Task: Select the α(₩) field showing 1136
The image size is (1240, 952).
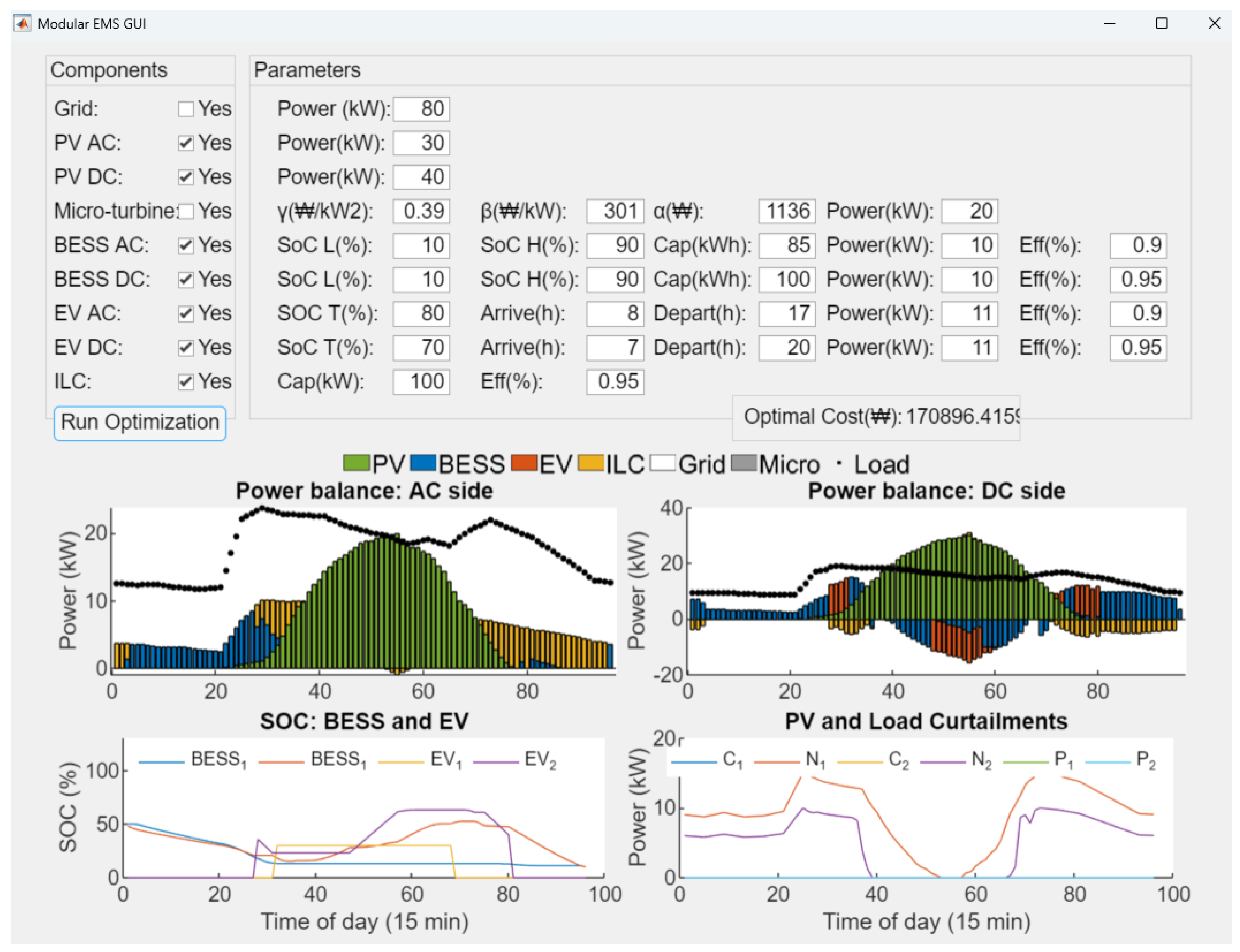Action: 787,211
